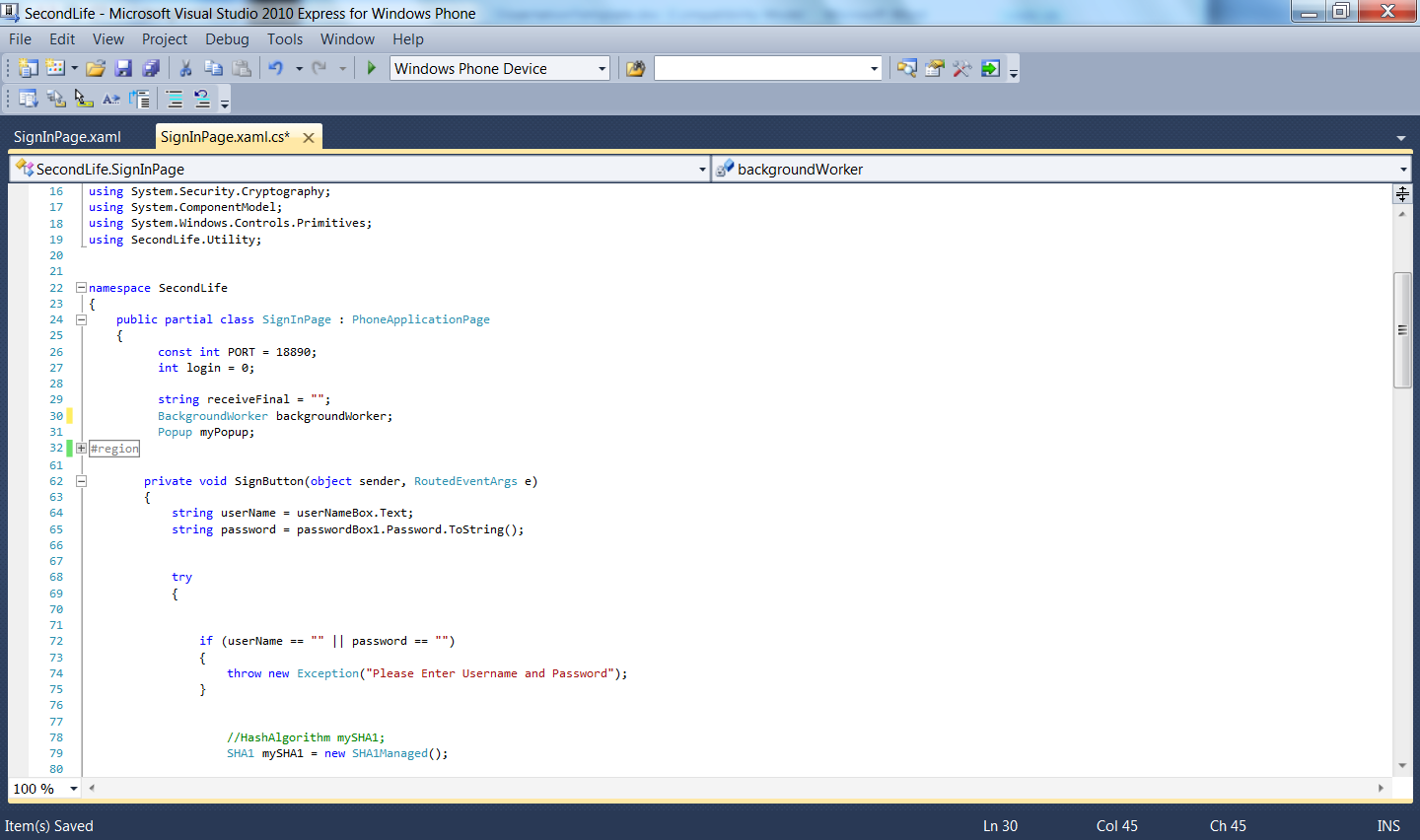Click the BackgroundWorker type name in code

[x=213, y=416]
